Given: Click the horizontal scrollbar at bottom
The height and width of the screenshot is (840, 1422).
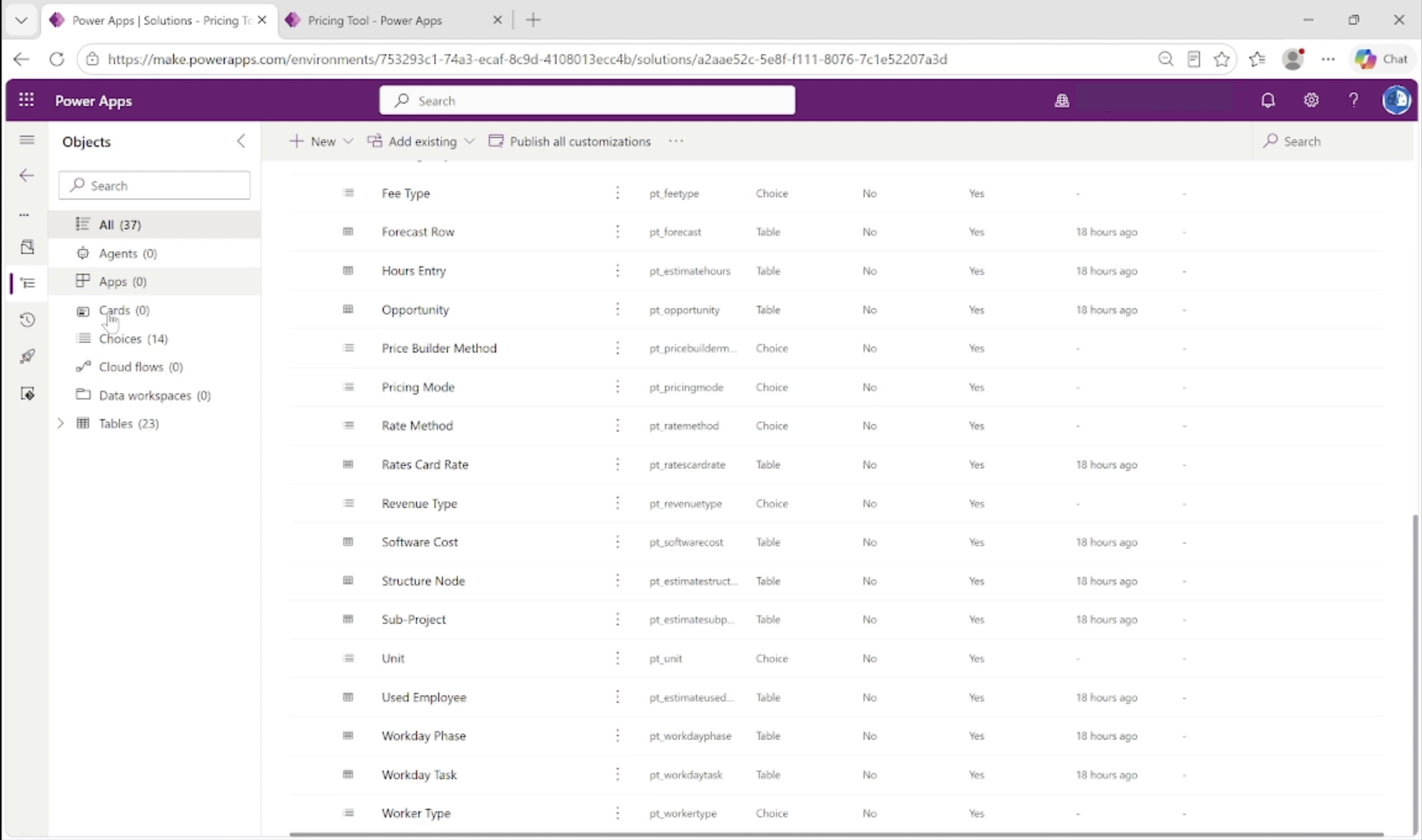Looking at the screenshot, I should [837, 835].
